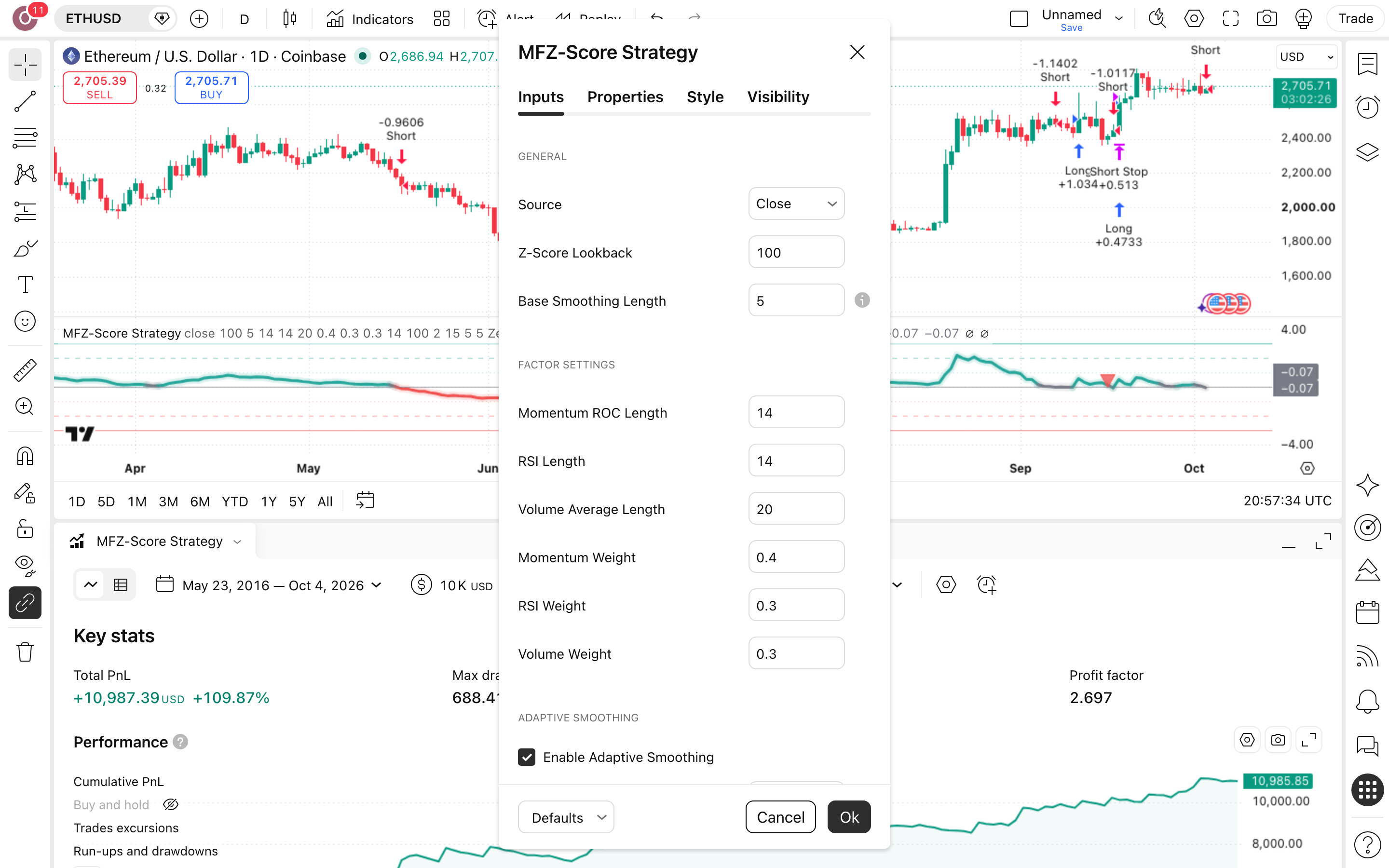Toggle hide all drawings eye icon
Viewport: 1389px width, 868px height.
25,566
